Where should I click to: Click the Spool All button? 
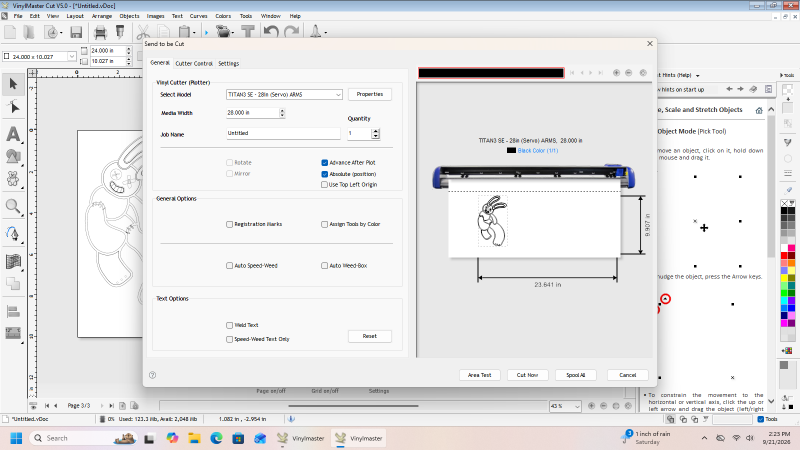pyautogui.click(x=576, y=375)
